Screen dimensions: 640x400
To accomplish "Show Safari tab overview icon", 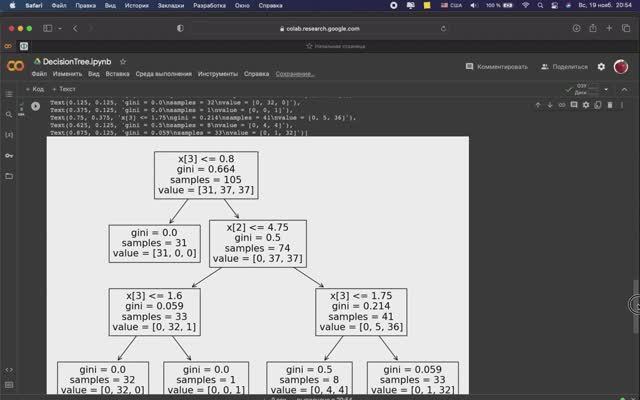I will (626, 28).
